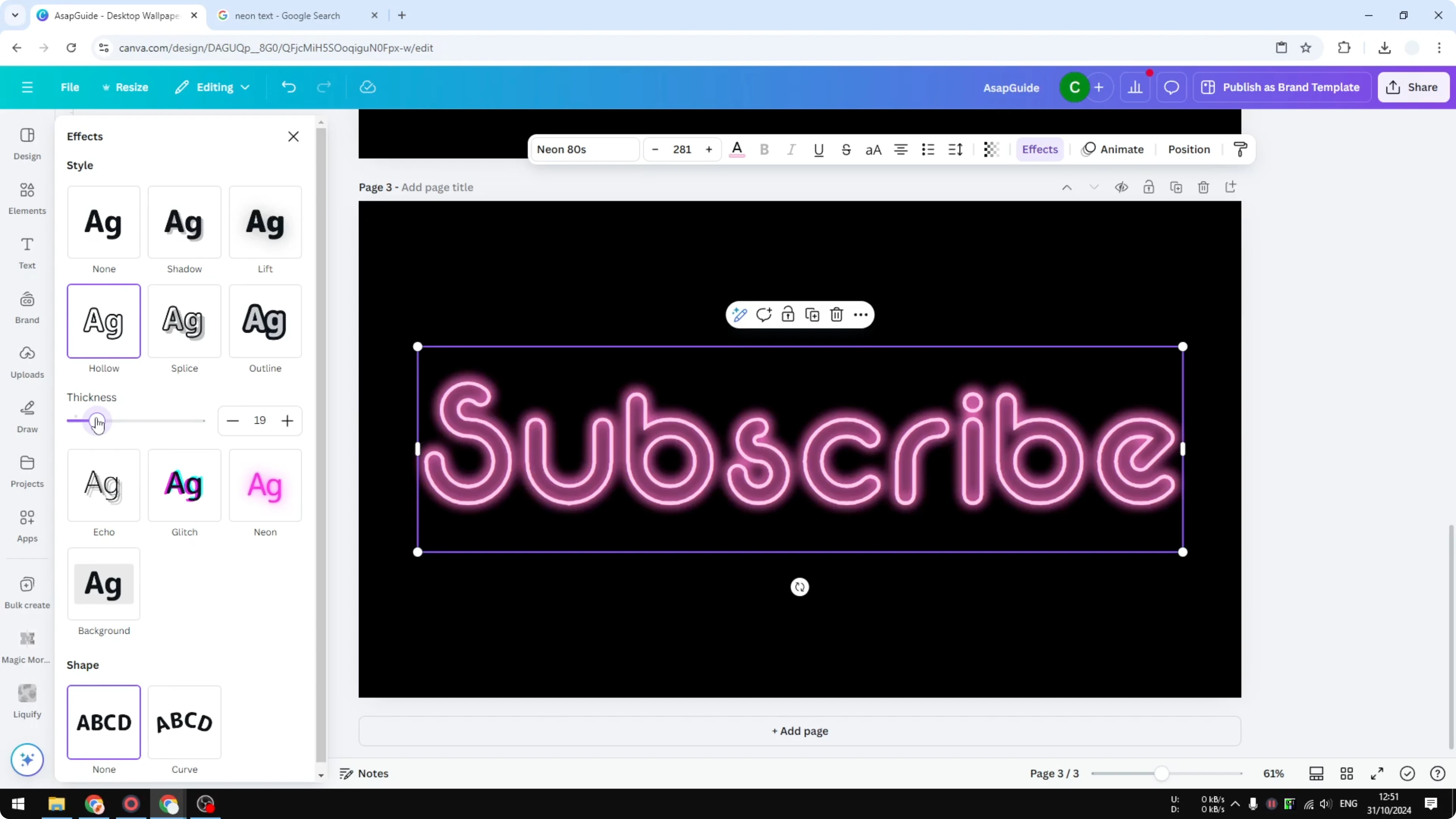
Task: Open the Editing mode dropdown
Action: (x=212, y=87)
